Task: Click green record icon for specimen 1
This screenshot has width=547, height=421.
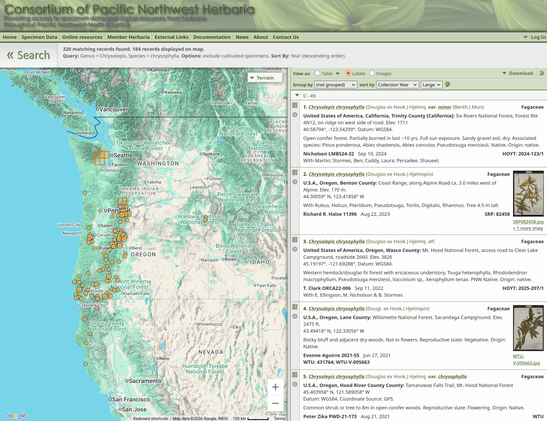Action: [x=295, y=105]
